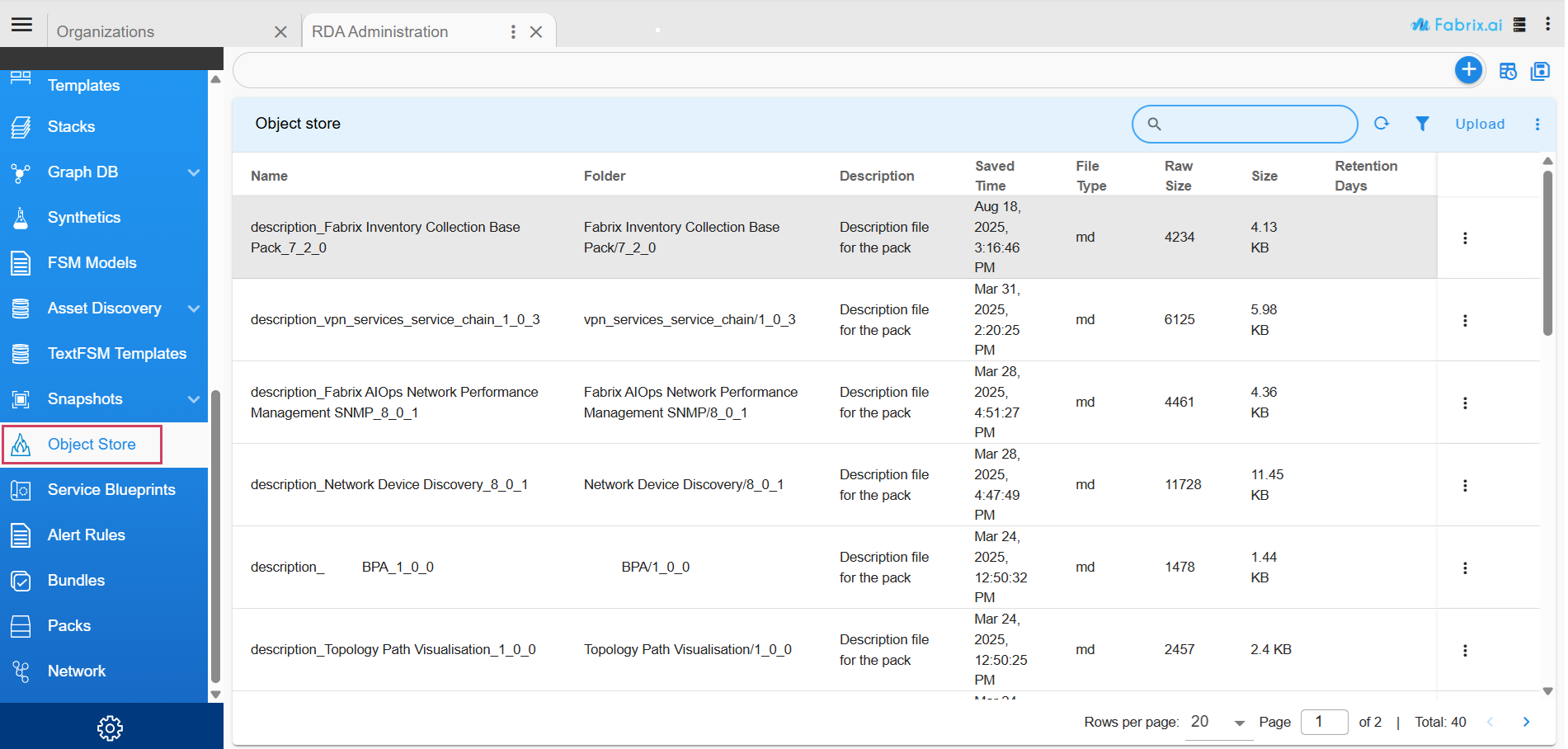1568x749 pixels.
Task: Open Service Blueprints in the sidebar
Action: coord(111,490)
